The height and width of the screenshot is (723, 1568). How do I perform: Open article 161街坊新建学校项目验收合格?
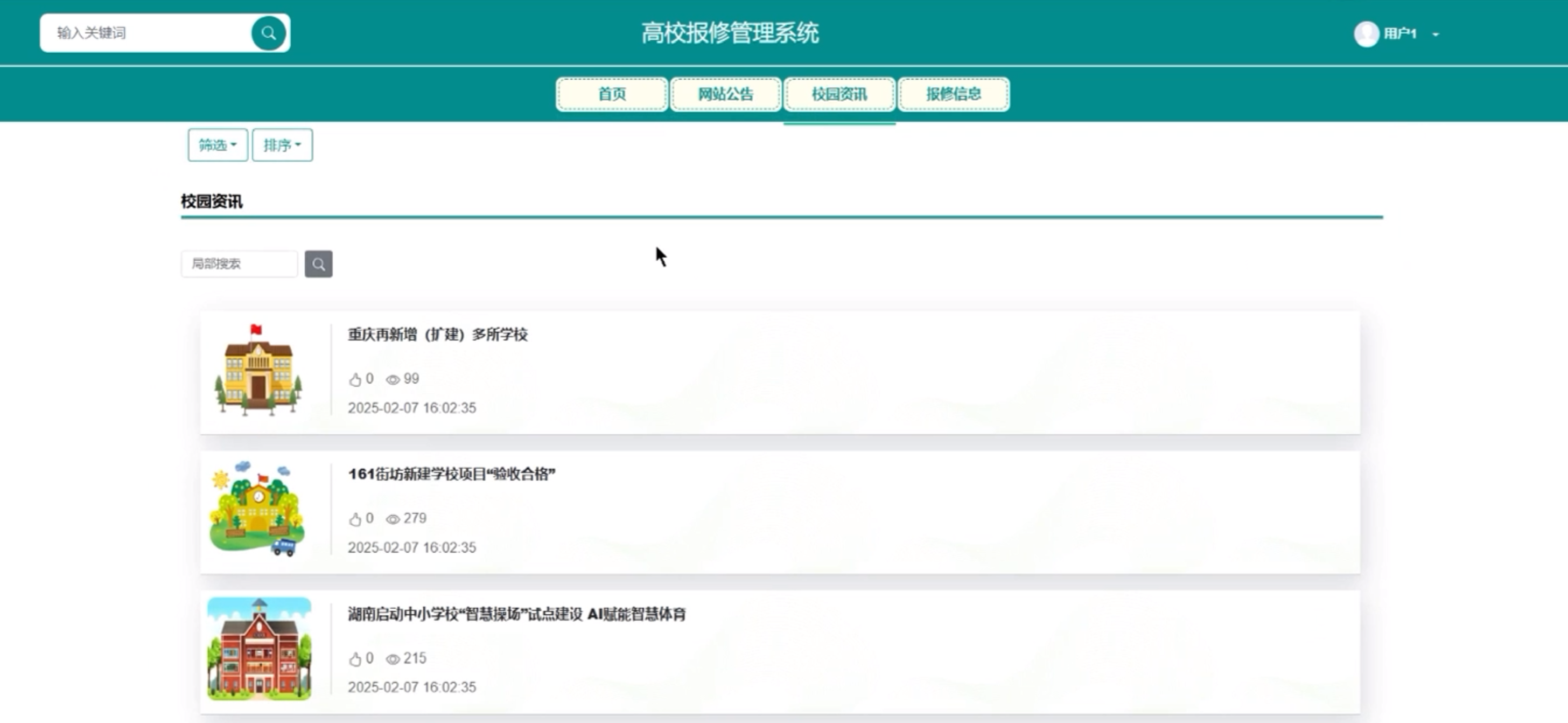[451, 474]
